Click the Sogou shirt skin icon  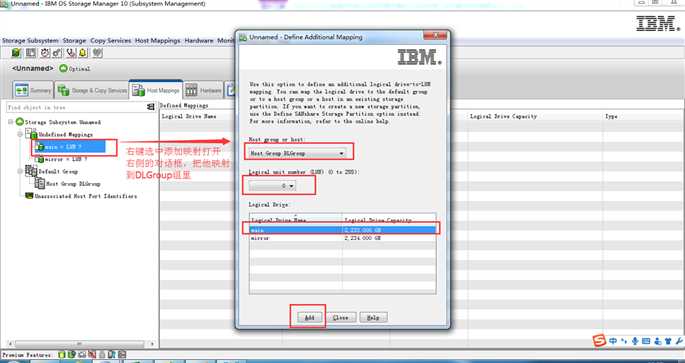tap(668, 341)
